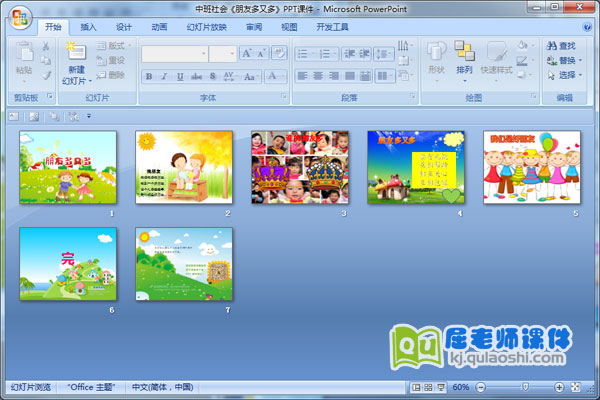Start slideshow from status bar icon
Screen dimensions: 600x400
(x=441, y=386)
